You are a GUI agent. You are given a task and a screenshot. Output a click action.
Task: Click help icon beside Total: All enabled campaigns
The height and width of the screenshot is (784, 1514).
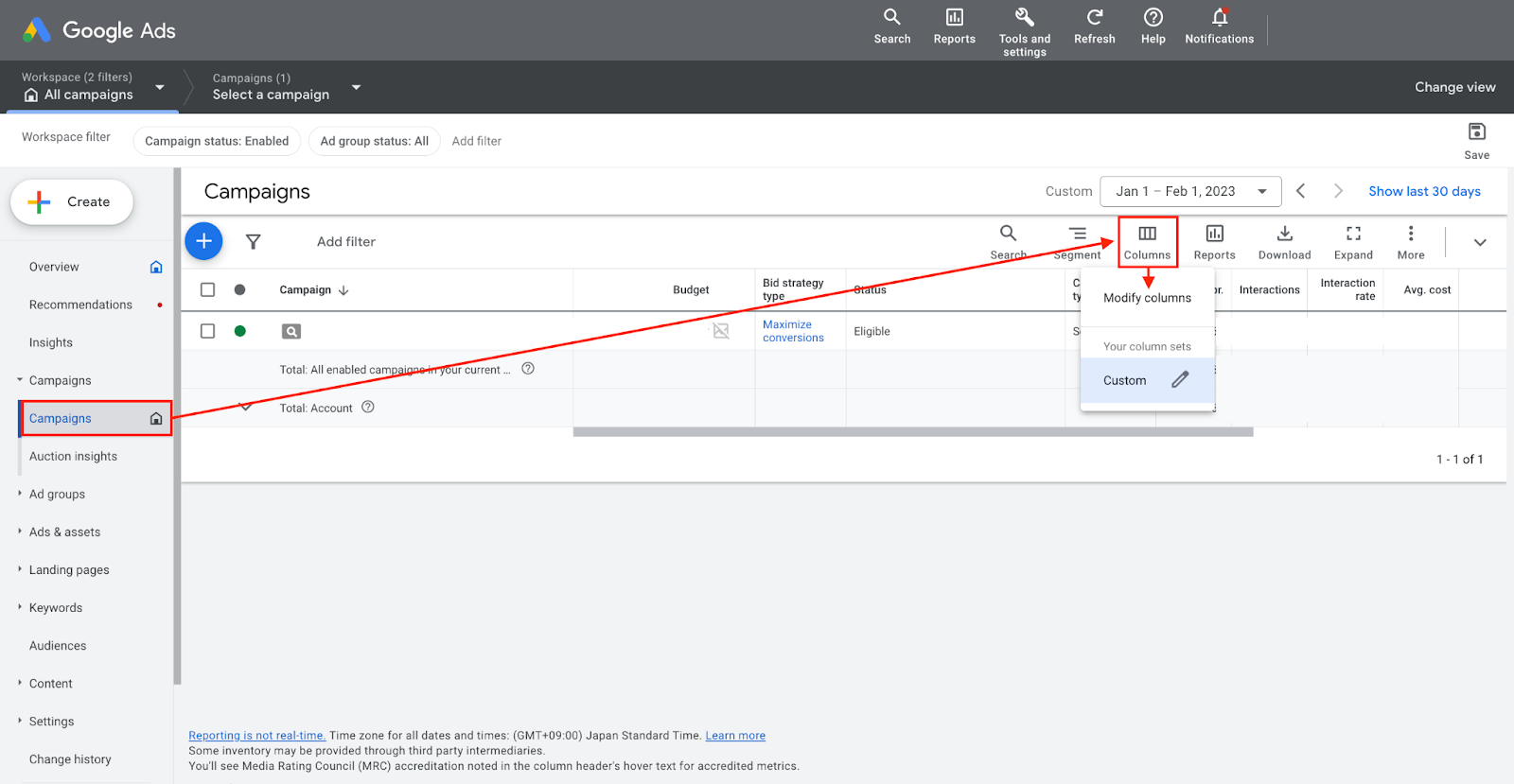528,369
